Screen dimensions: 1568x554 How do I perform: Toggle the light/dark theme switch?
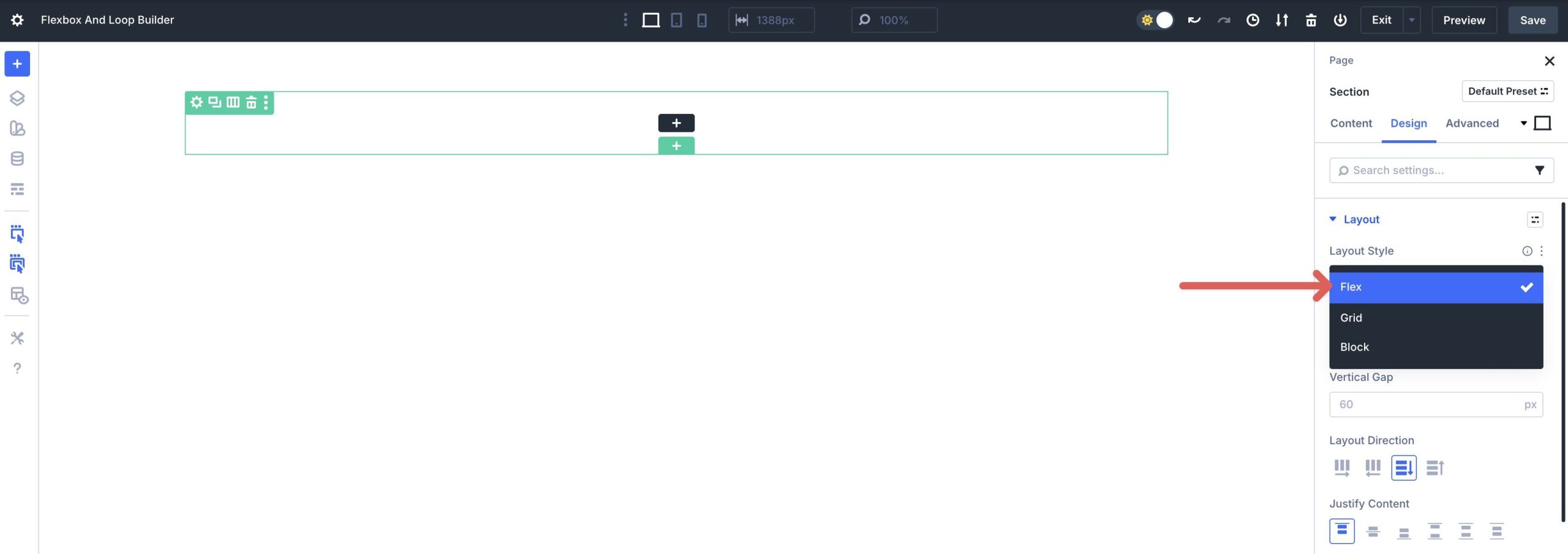1155,20
